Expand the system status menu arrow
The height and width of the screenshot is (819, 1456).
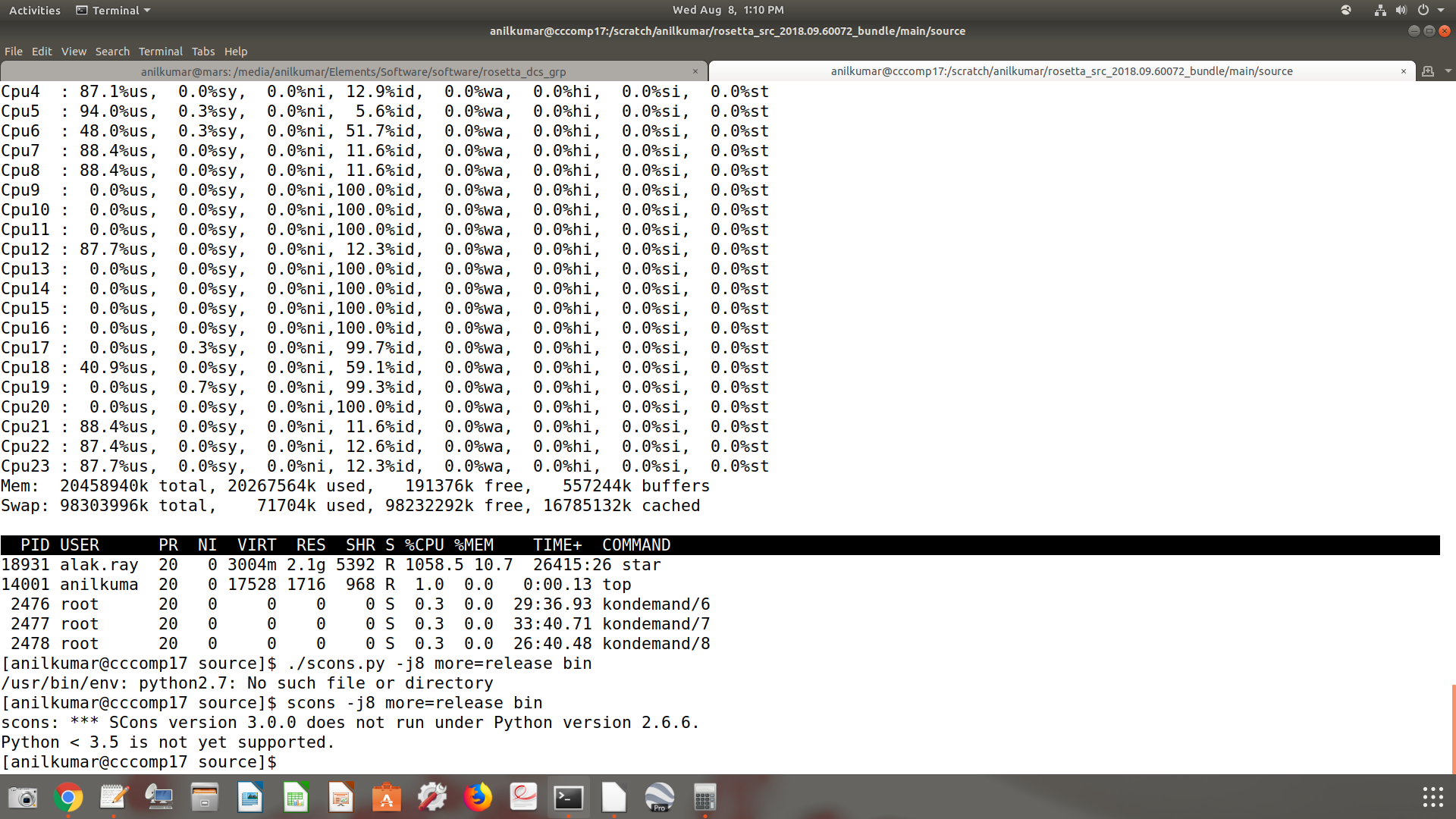point(1445,10)
